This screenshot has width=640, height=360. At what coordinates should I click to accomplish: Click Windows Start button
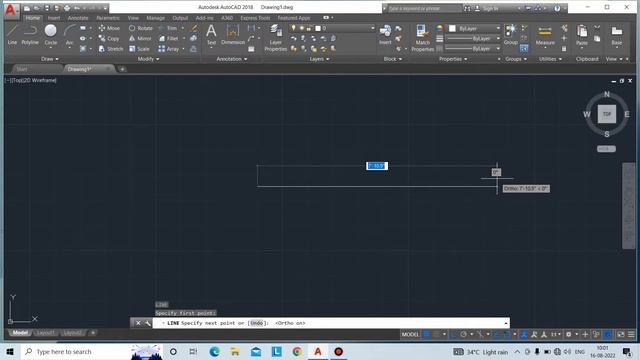click(x=10, y=351)
